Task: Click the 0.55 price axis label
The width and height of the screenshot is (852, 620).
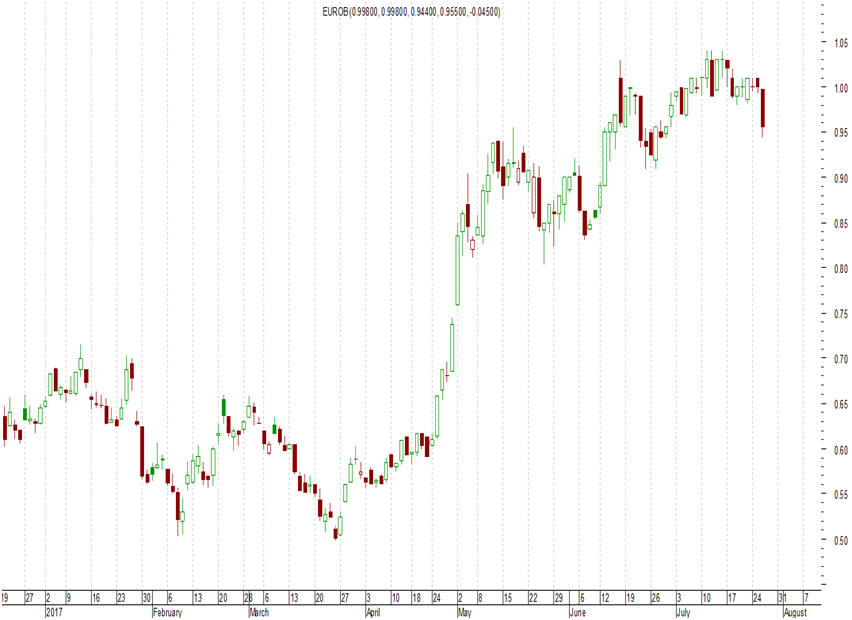Action: 841,495
